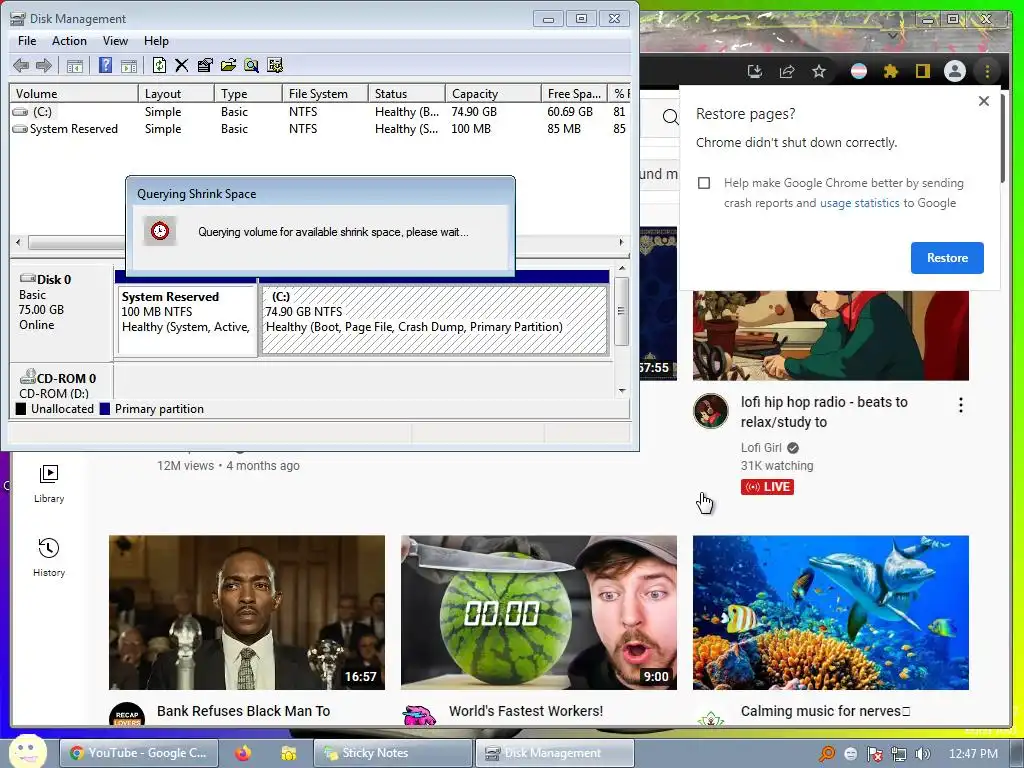Image resolution: width=1024 pixels, height=768 pixels.
Task: Open the Extensions puzzle piece icon
Action: pos(891,71)
